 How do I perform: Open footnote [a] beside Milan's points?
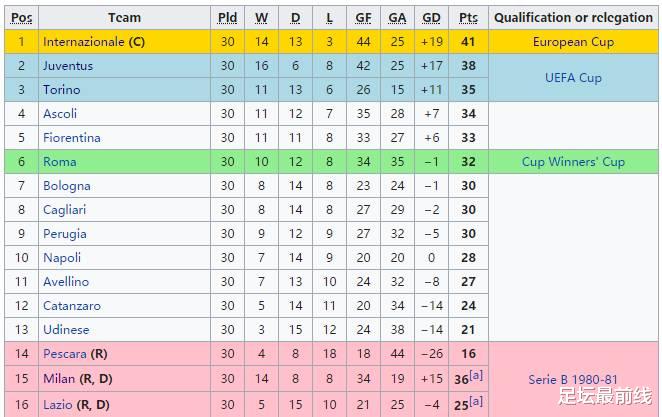tap(477, 374)
